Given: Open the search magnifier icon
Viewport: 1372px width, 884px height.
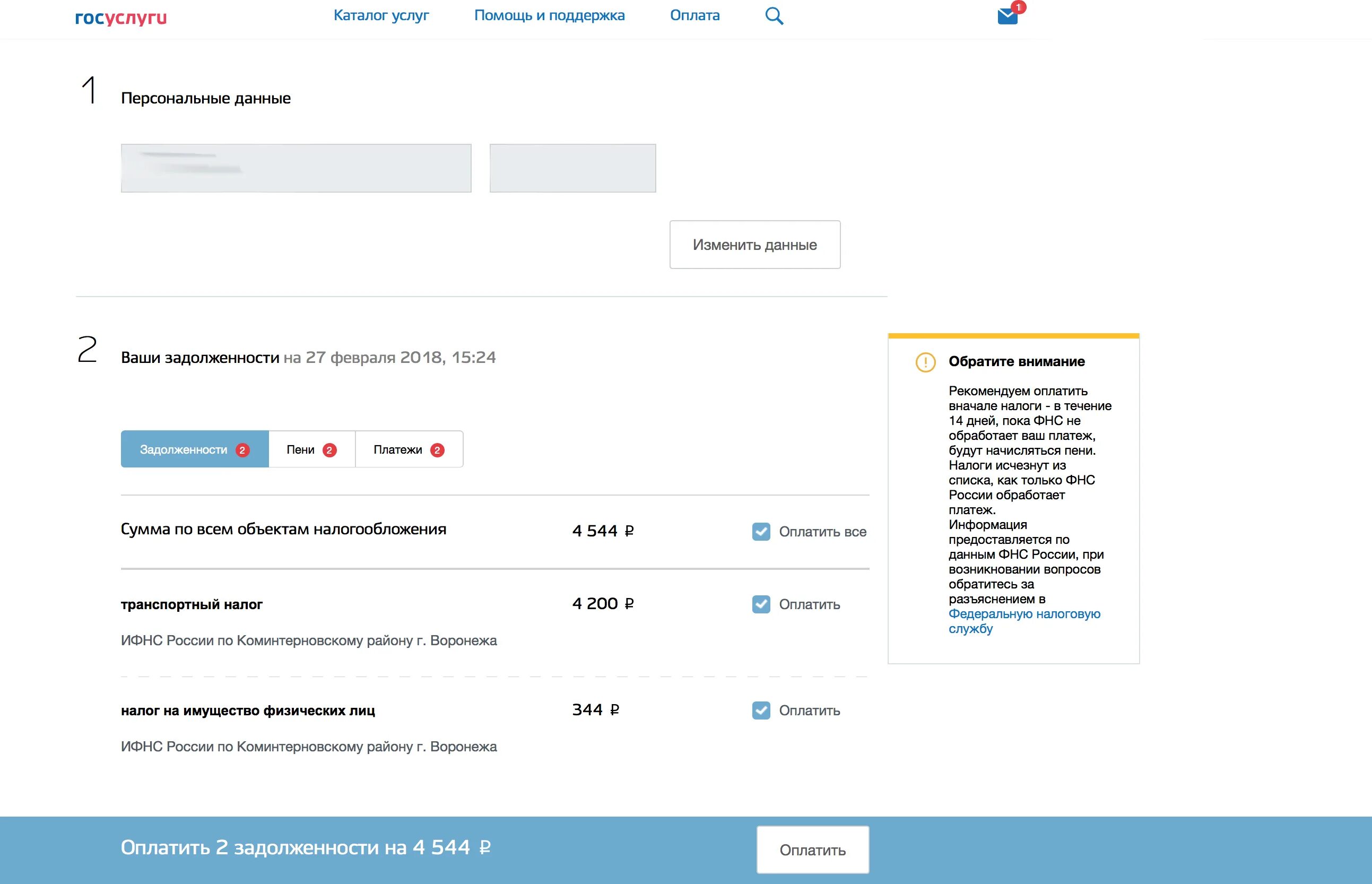Looking at the screenshot, I should click(x=774, y=15).
